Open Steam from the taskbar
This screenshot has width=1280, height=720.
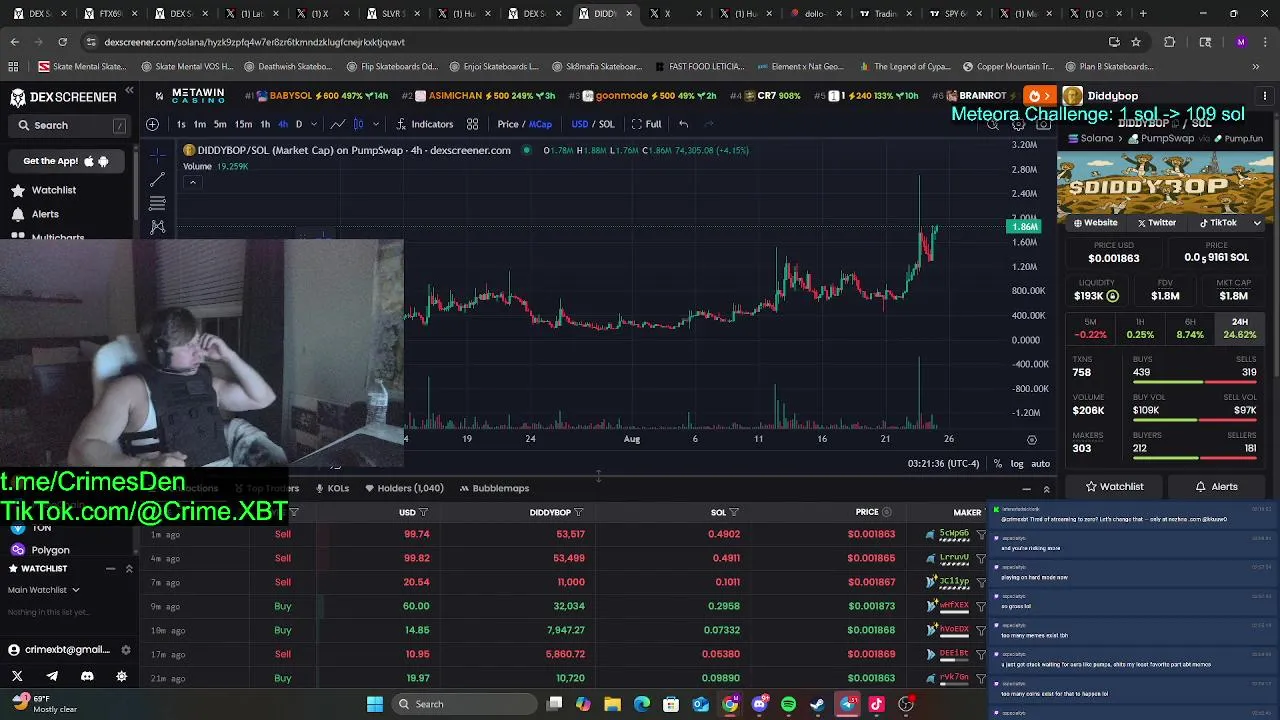(817, 704)
